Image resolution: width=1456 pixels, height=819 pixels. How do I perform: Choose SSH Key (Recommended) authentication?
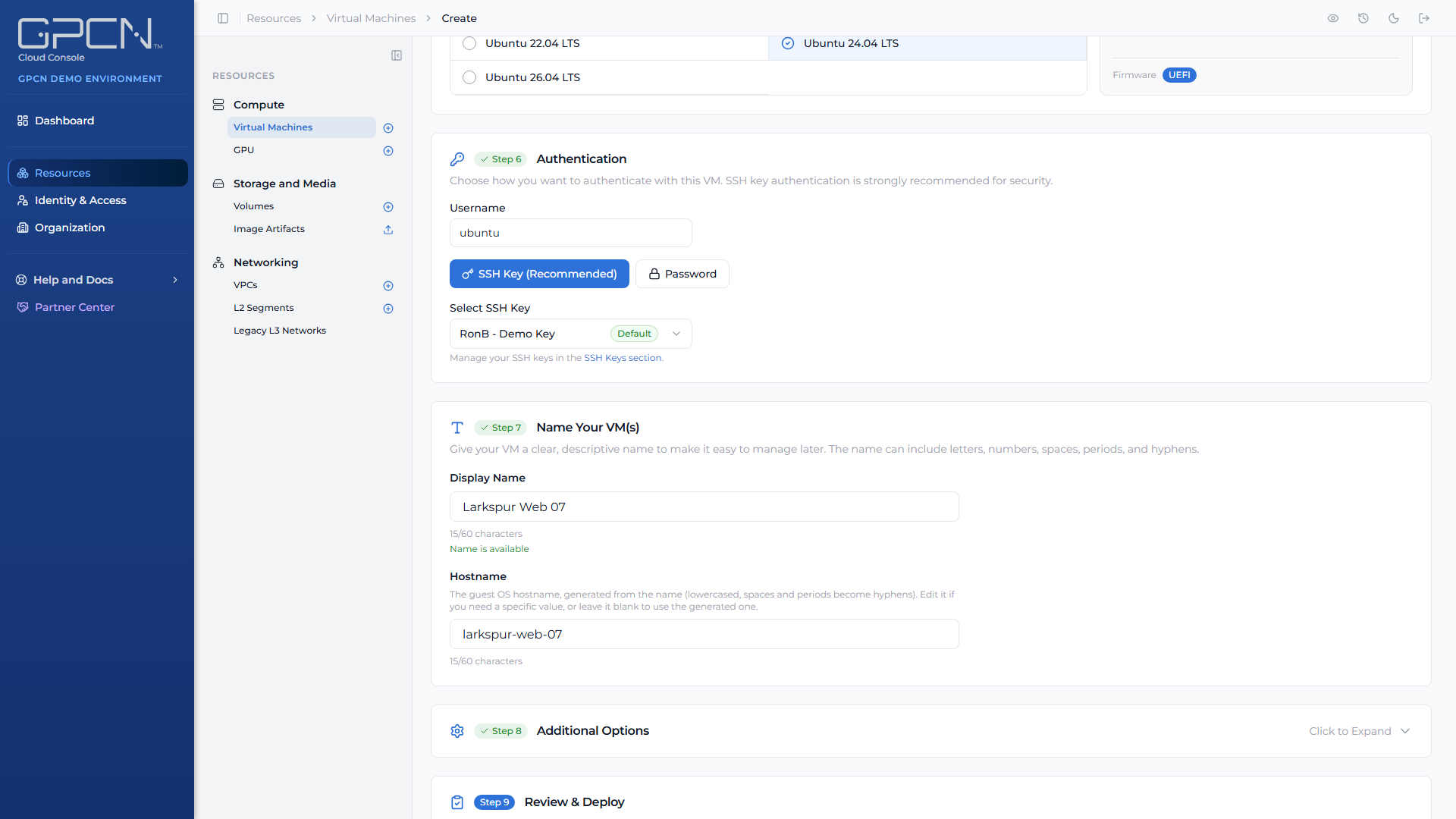[x=539, y=274]
